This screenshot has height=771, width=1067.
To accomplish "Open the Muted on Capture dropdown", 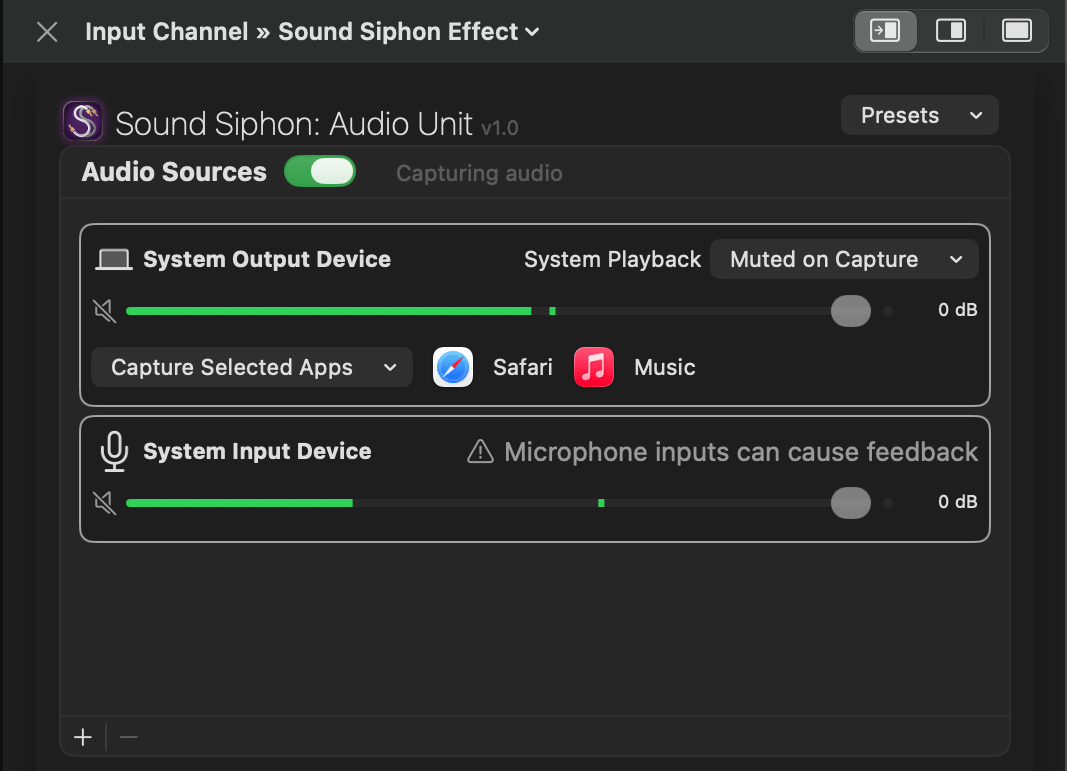I will click(x=844, y=260).
